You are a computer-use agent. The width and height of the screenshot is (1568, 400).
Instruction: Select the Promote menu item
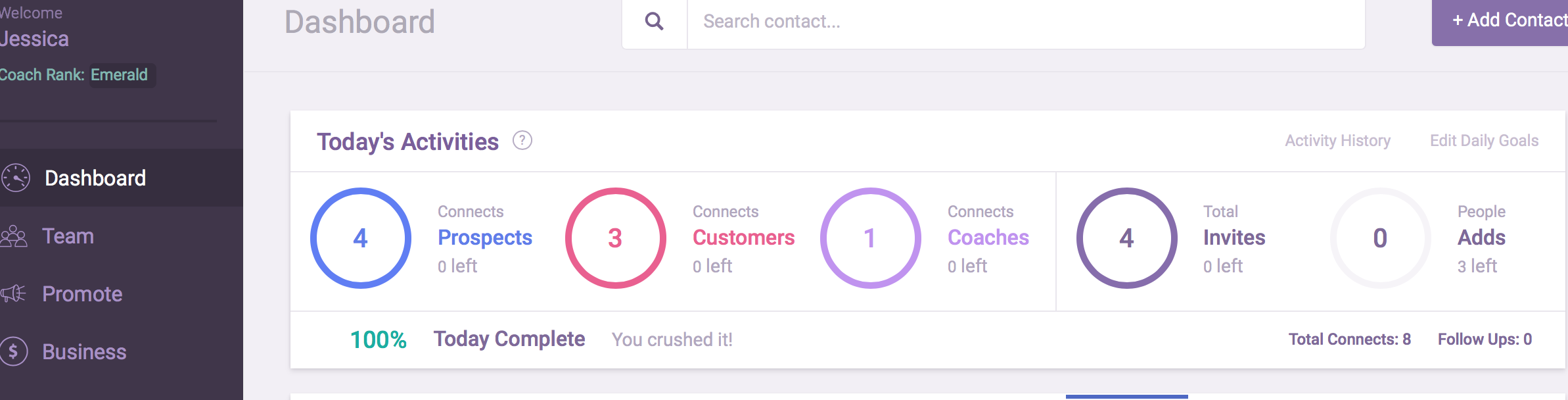[x=82, y=294]
